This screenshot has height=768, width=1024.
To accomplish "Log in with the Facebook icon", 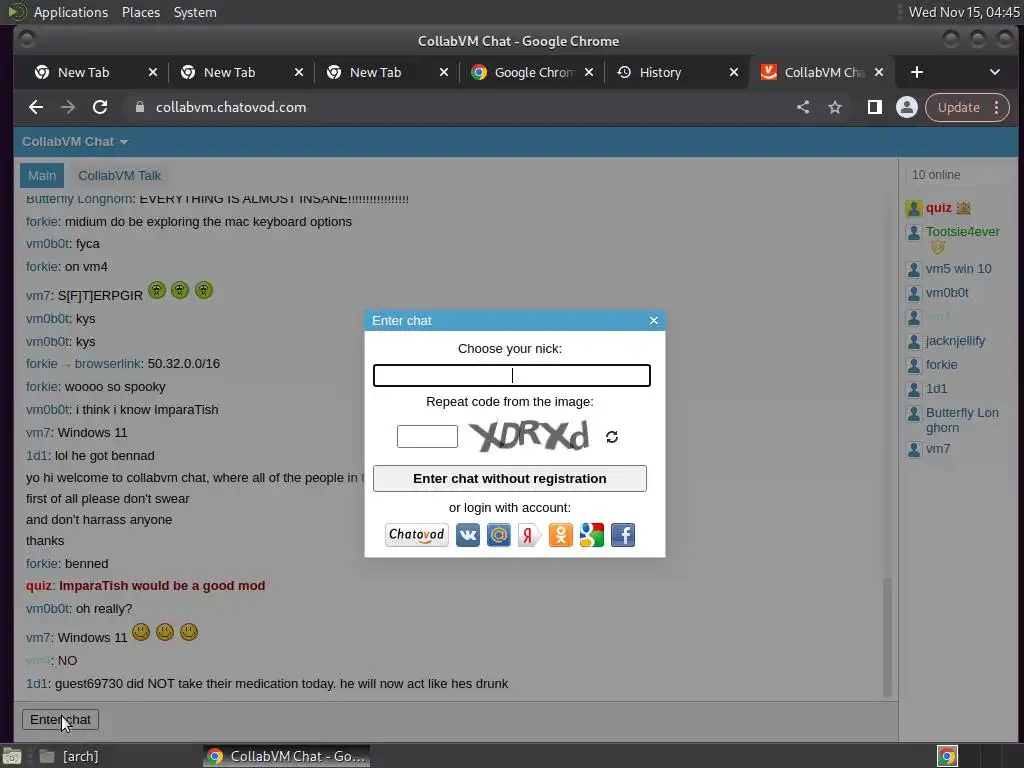I will [x=622, y=535].
